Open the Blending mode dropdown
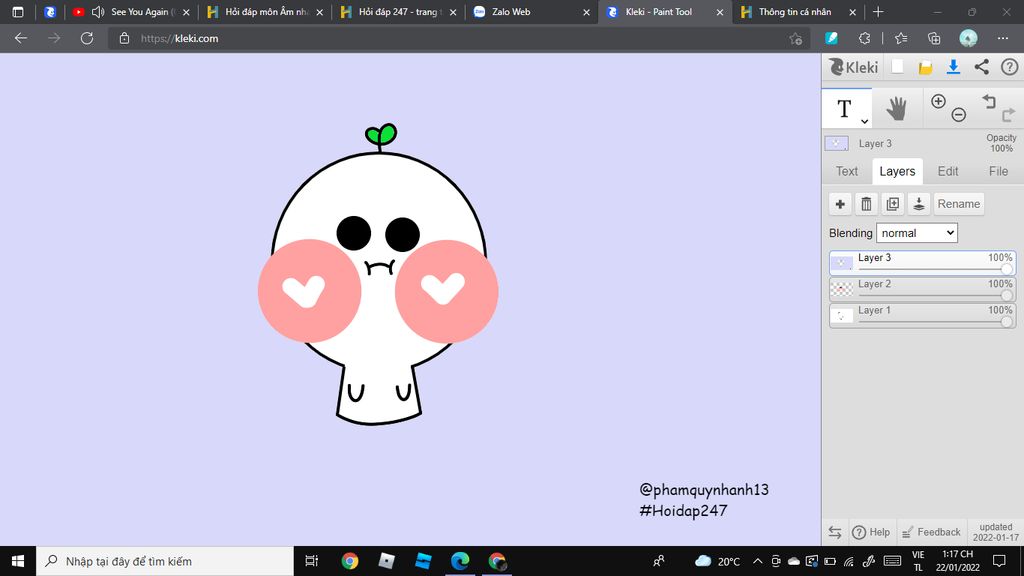This screenshot has height=576, width=1024. (x=917, y=233)
